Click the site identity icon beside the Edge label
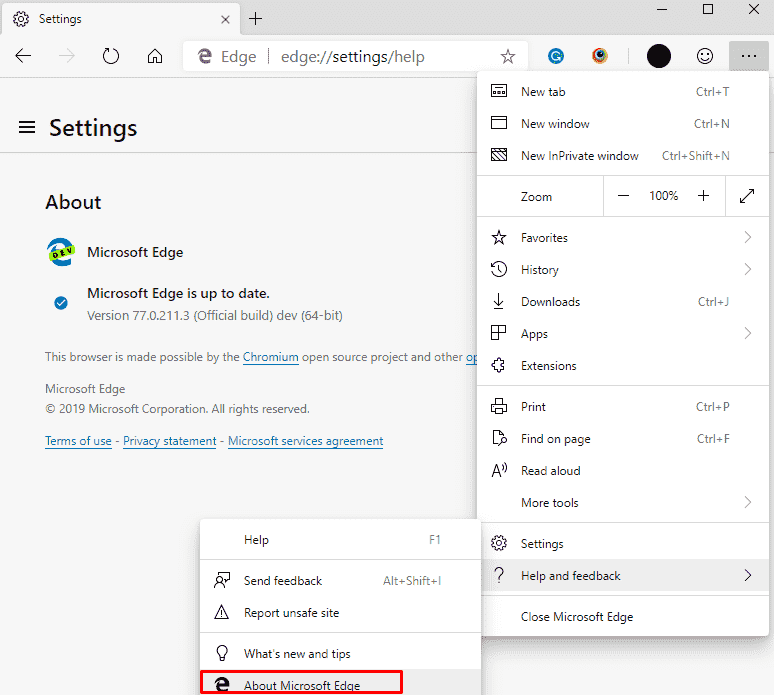This screenshot has height=695, width=774. click(205, 57)
